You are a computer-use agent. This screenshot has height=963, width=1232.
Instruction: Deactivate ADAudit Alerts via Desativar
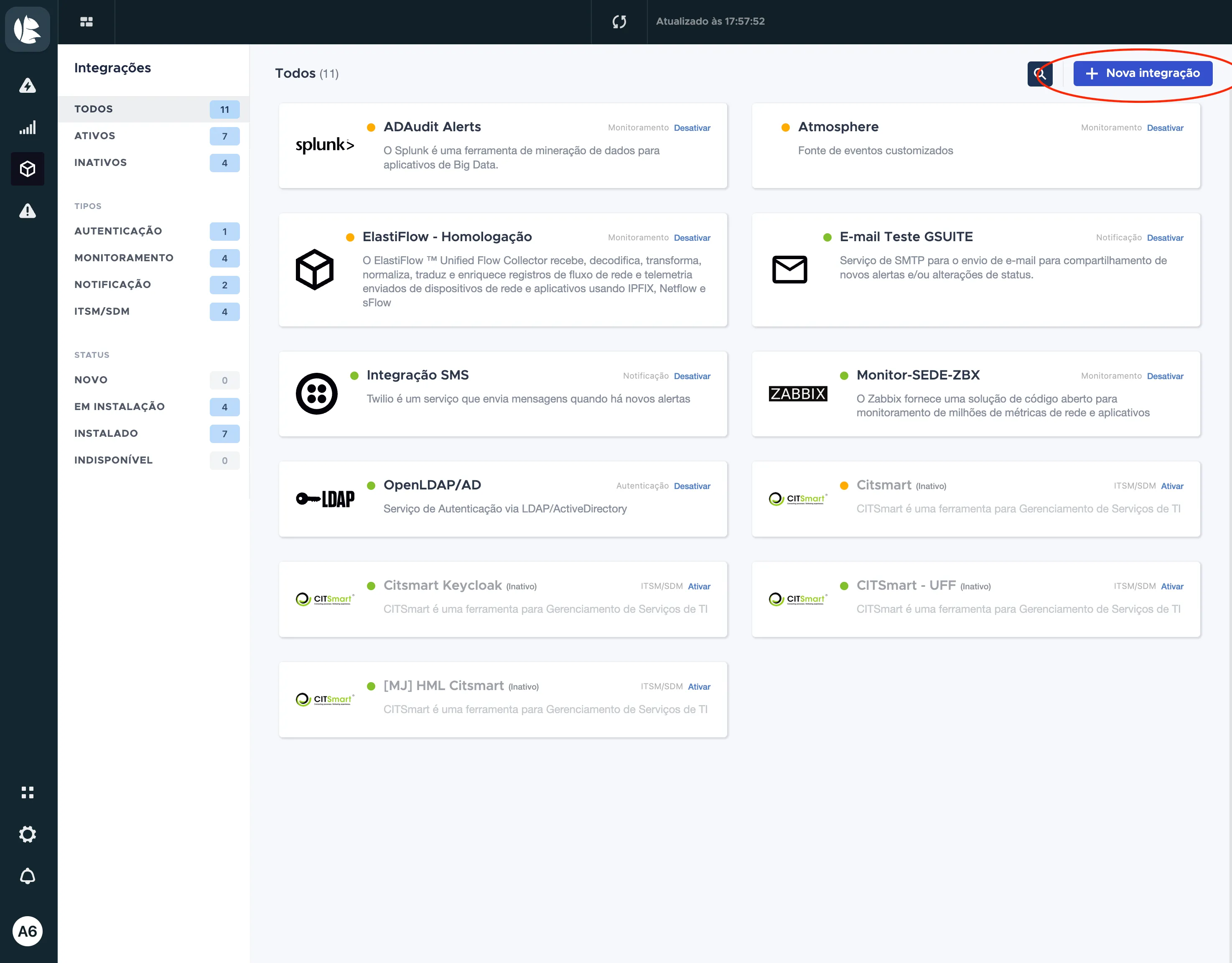[692, 128]
